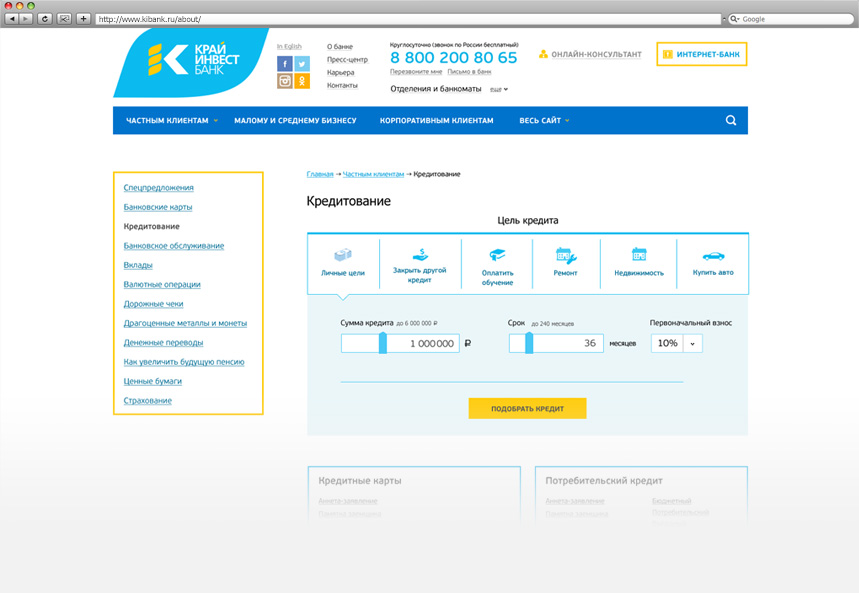Select the Закрыть другой кредит purpose
859x593 pixels.
click(420, 265)
